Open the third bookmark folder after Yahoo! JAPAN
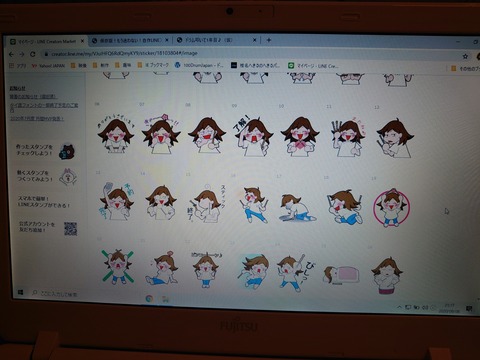Viewport: 480px width, 360px height. (x=123, y=65)
